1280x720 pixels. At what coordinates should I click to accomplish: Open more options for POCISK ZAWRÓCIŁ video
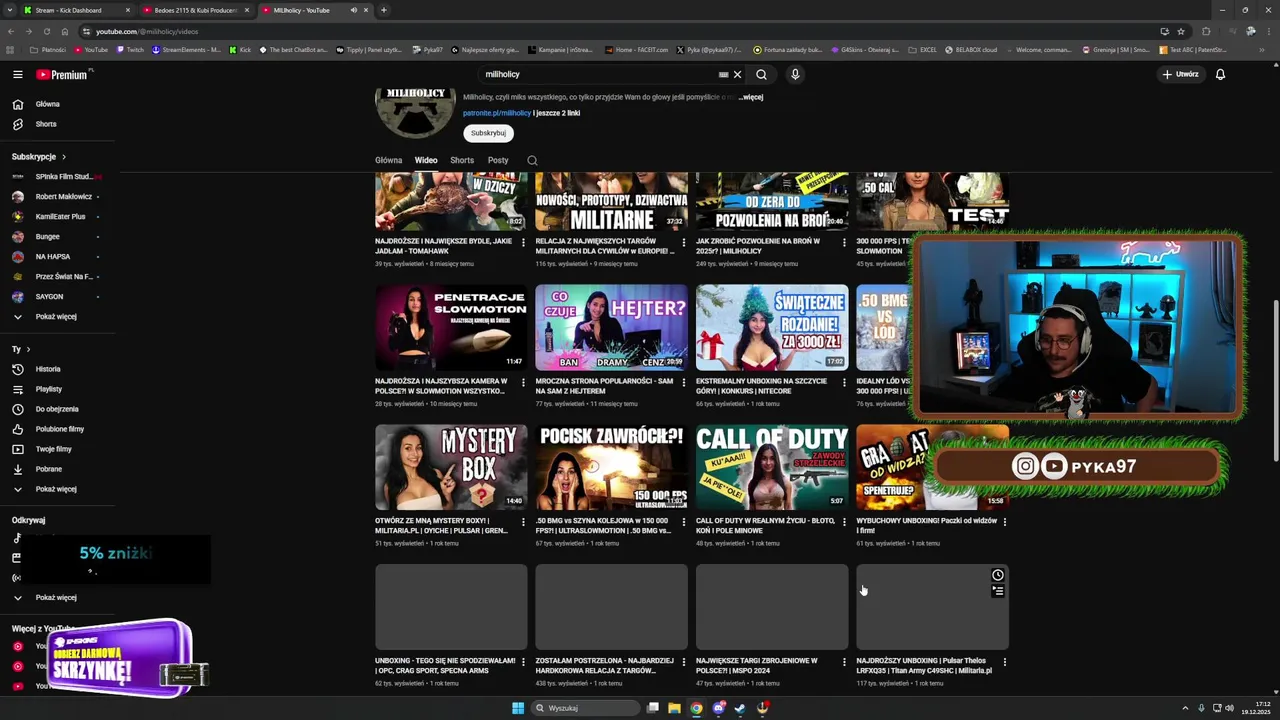pos(684,521)
